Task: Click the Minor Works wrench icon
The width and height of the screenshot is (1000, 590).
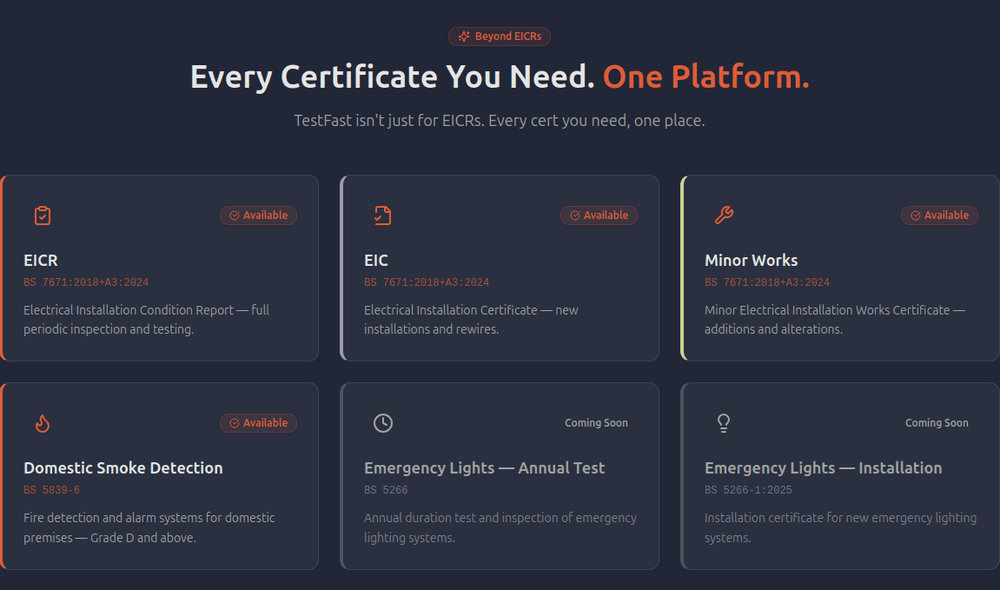Action: [724, 216]
